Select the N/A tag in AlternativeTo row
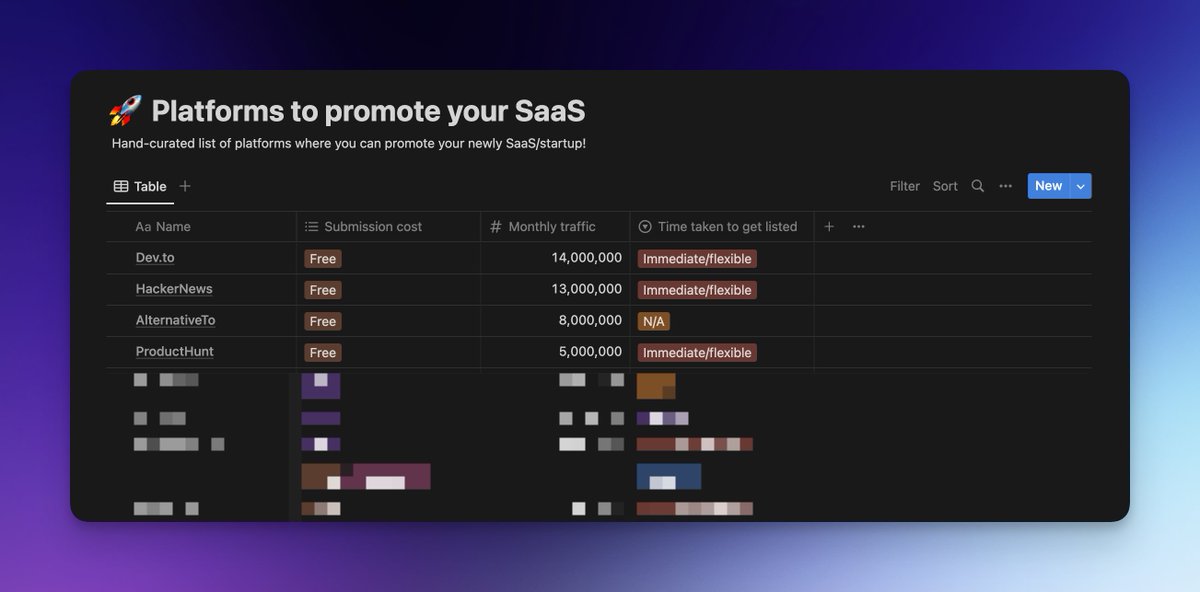The width and height of the screenshot is (1200, 592). (x=654, y=321)
